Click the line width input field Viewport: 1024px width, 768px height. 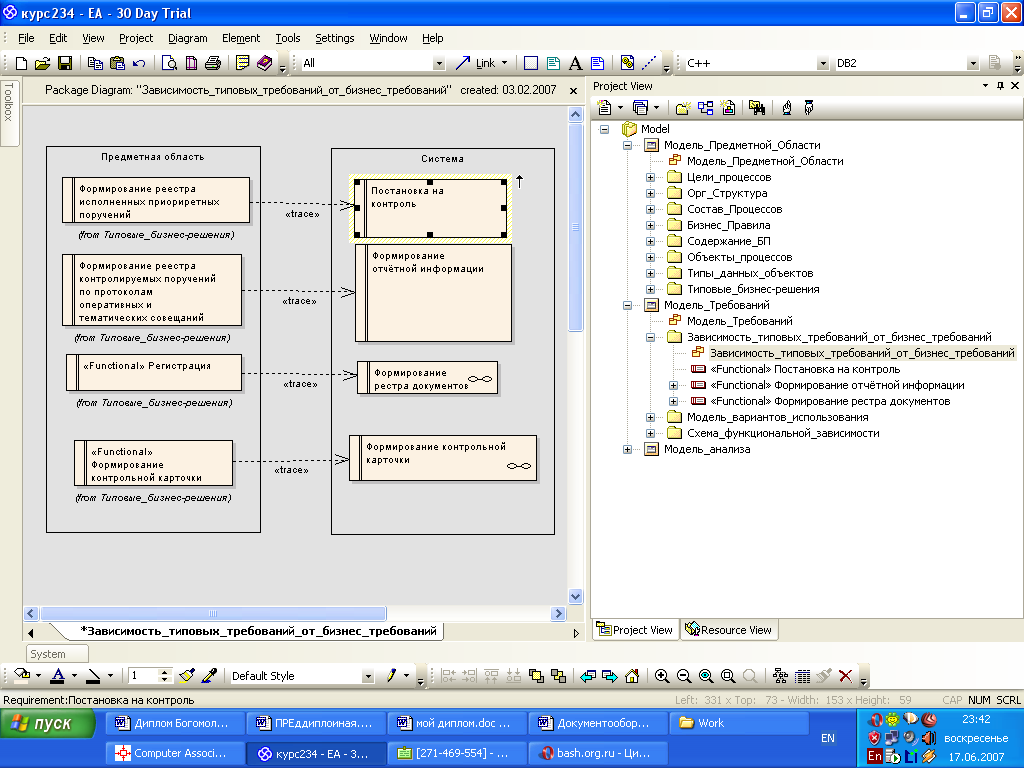click(x=144, y=676)
